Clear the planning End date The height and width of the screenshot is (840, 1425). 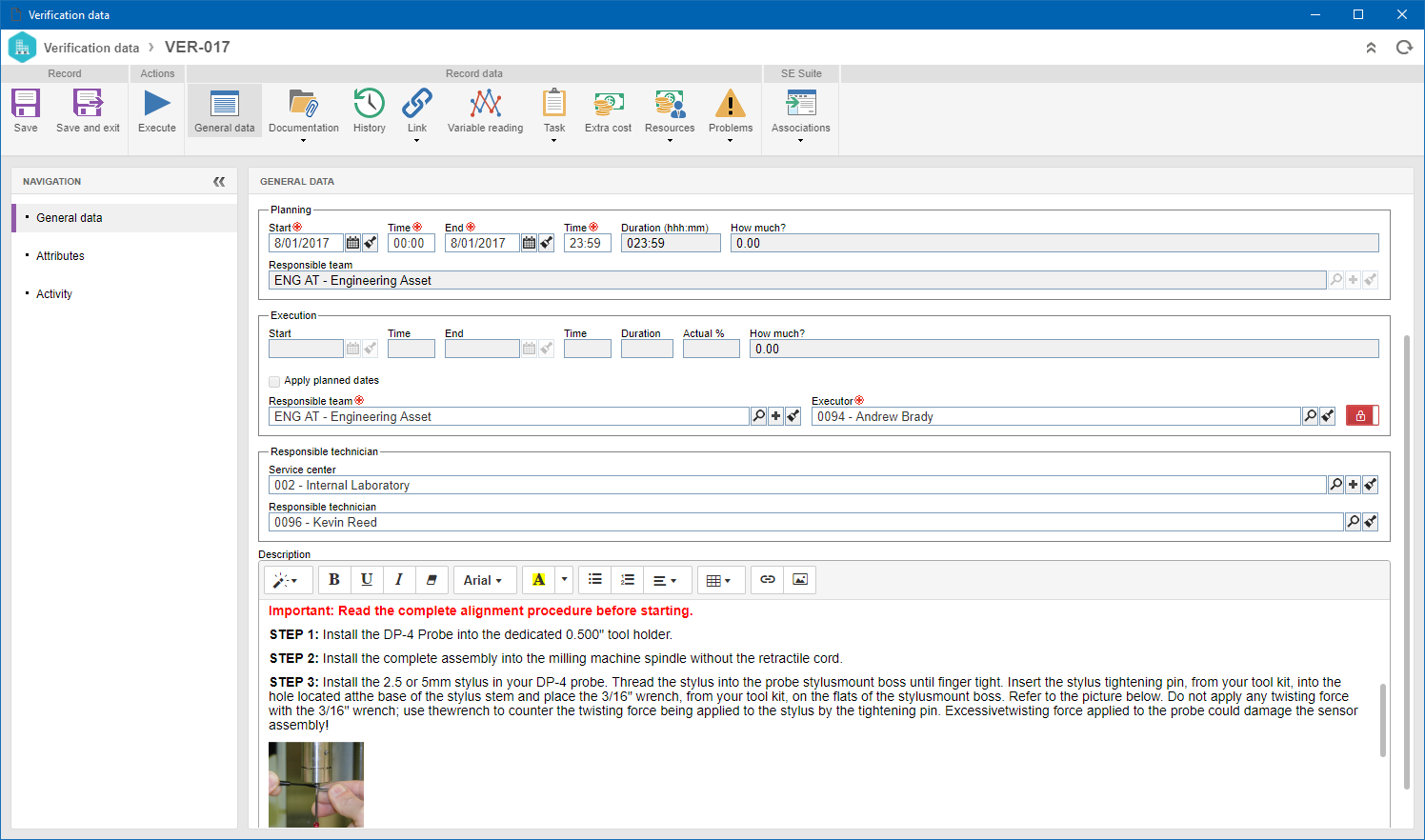click(x=547, y=243)
